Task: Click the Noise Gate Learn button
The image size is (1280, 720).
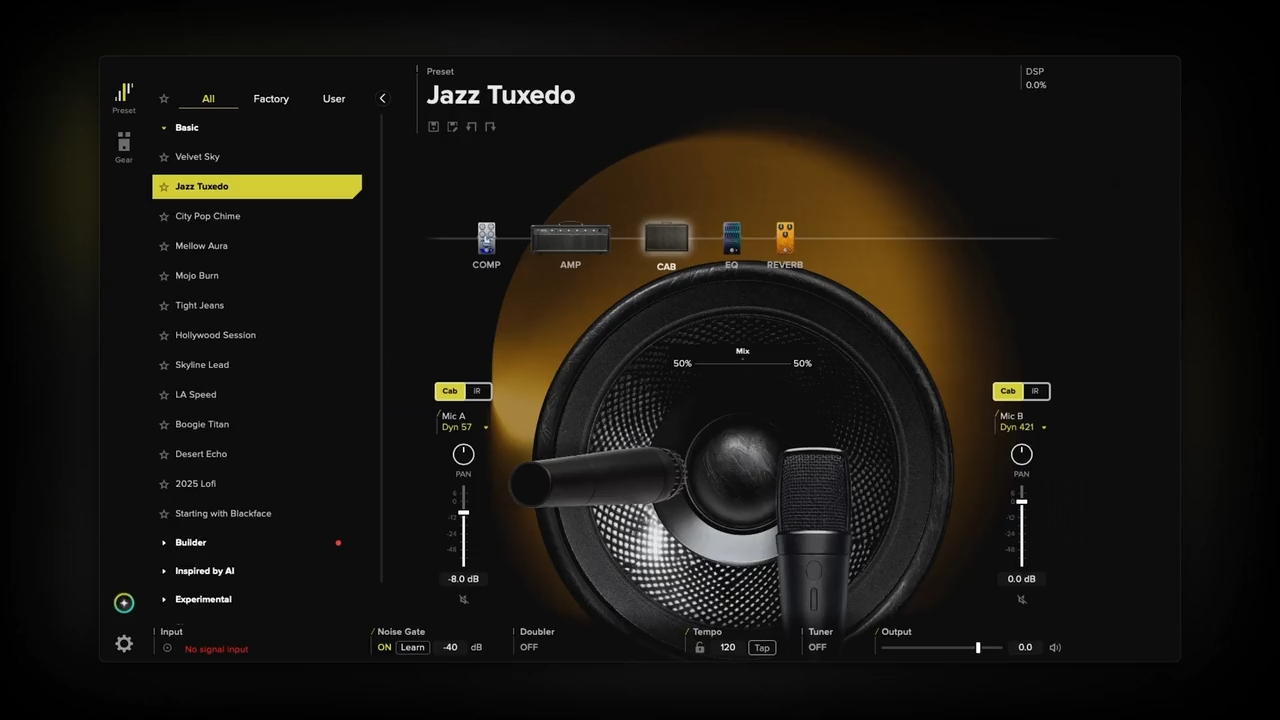Action: point(412,647)
